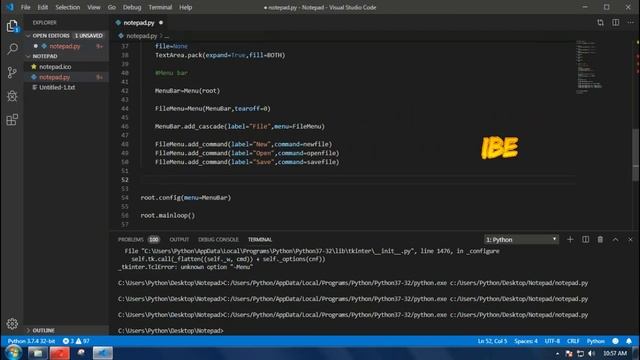Open the Help menu

(186, 7)
